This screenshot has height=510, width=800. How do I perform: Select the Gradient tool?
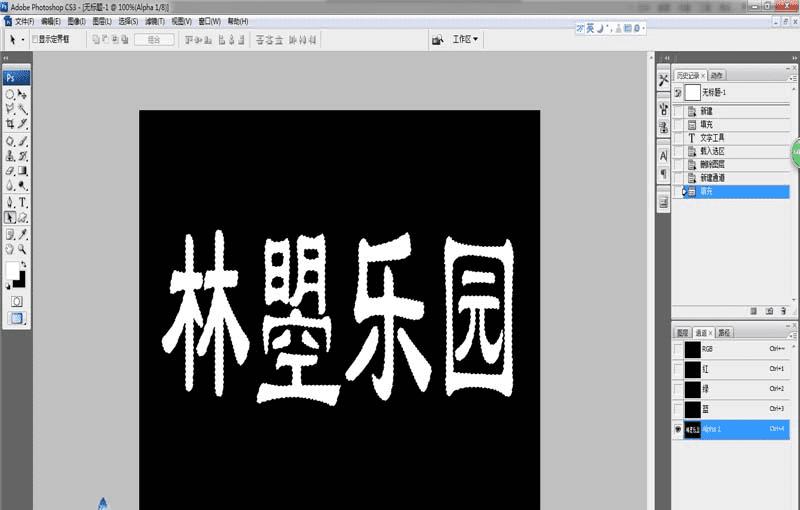point(22,171)
